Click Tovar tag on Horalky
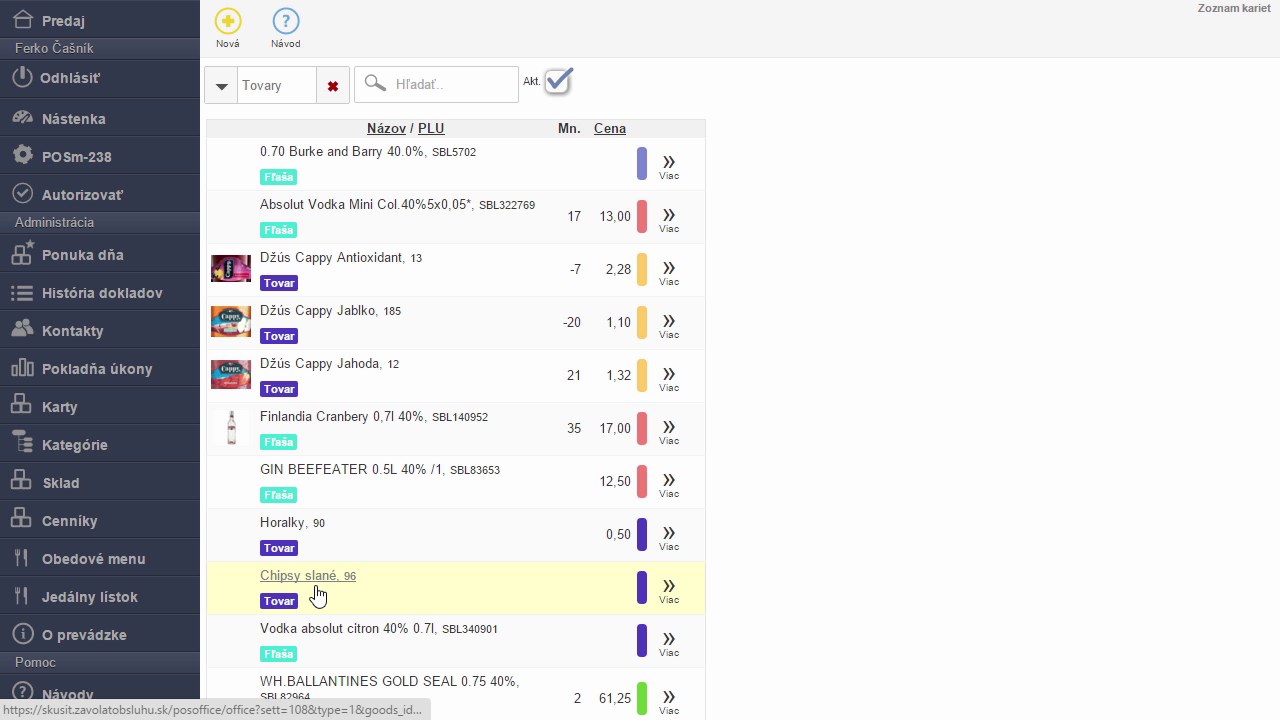This screenshot has width=1280, height=720. click(279, 548)
